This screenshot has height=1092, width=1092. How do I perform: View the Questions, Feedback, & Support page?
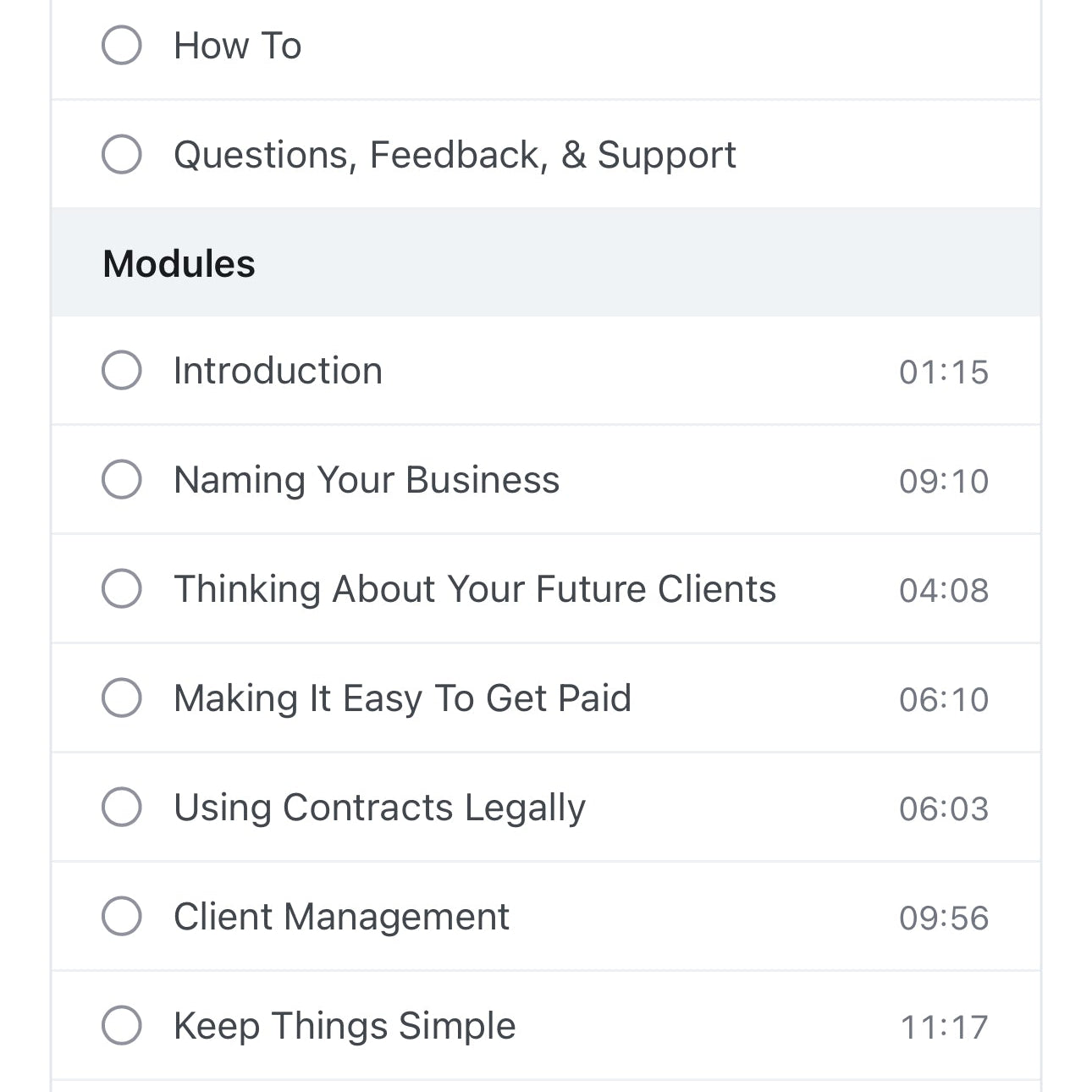point(455,154)
